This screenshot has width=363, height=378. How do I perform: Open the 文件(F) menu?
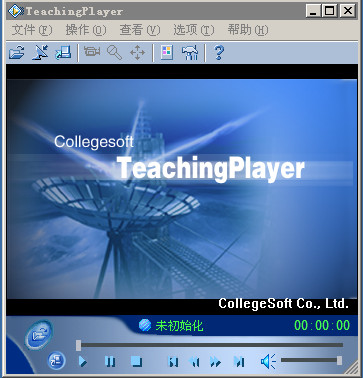(x=32, y=30)
